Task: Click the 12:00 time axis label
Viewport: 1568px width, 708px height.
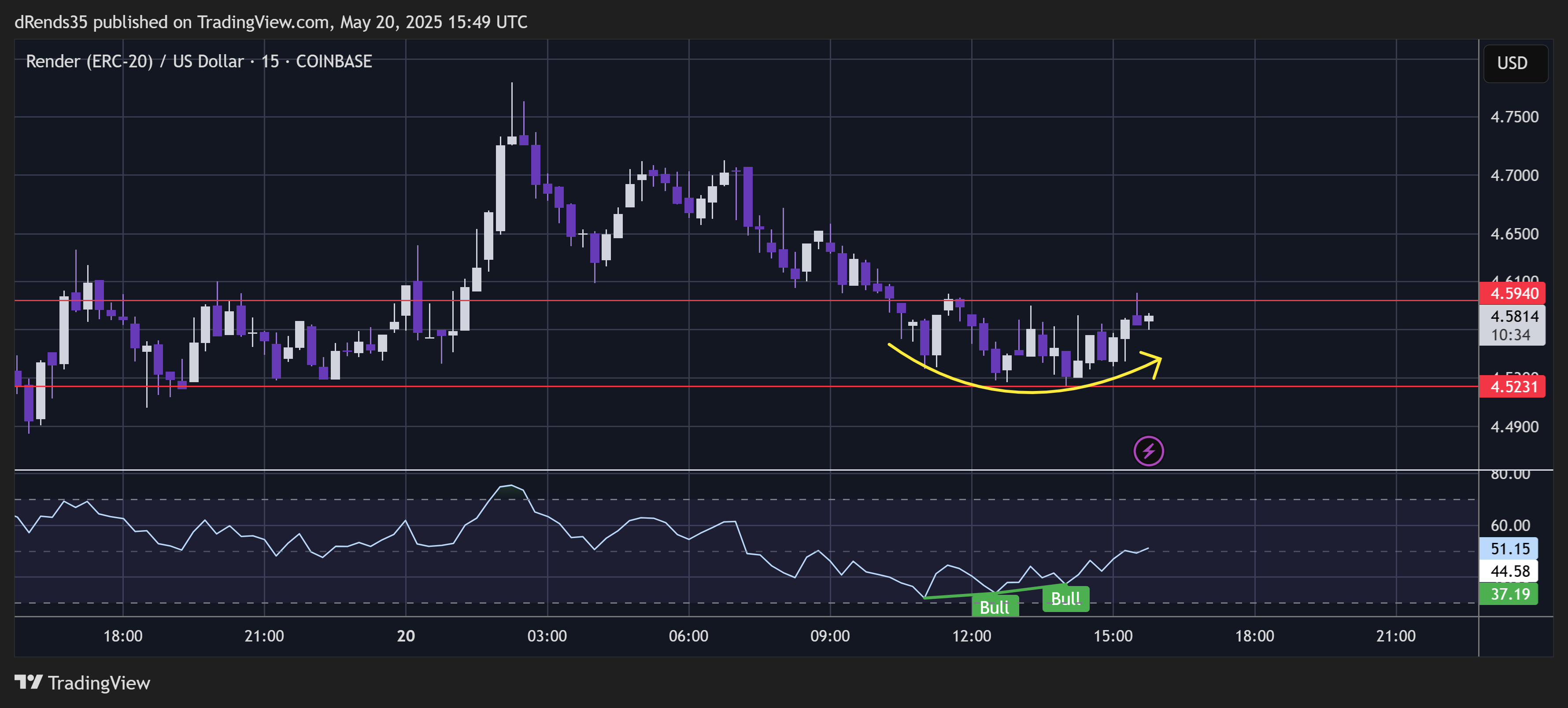Action: [x=972, y=636]
